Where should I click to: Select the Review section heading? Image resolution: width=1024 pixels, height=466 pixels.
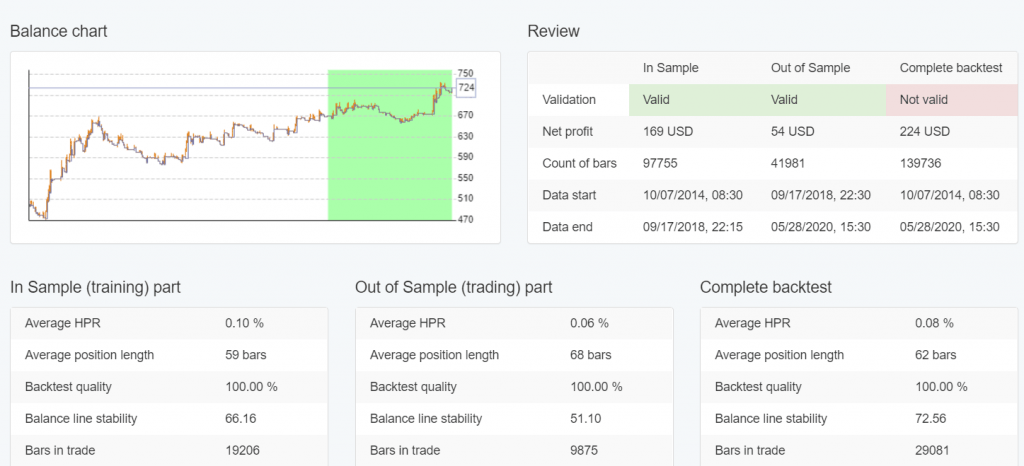(553, 31)
